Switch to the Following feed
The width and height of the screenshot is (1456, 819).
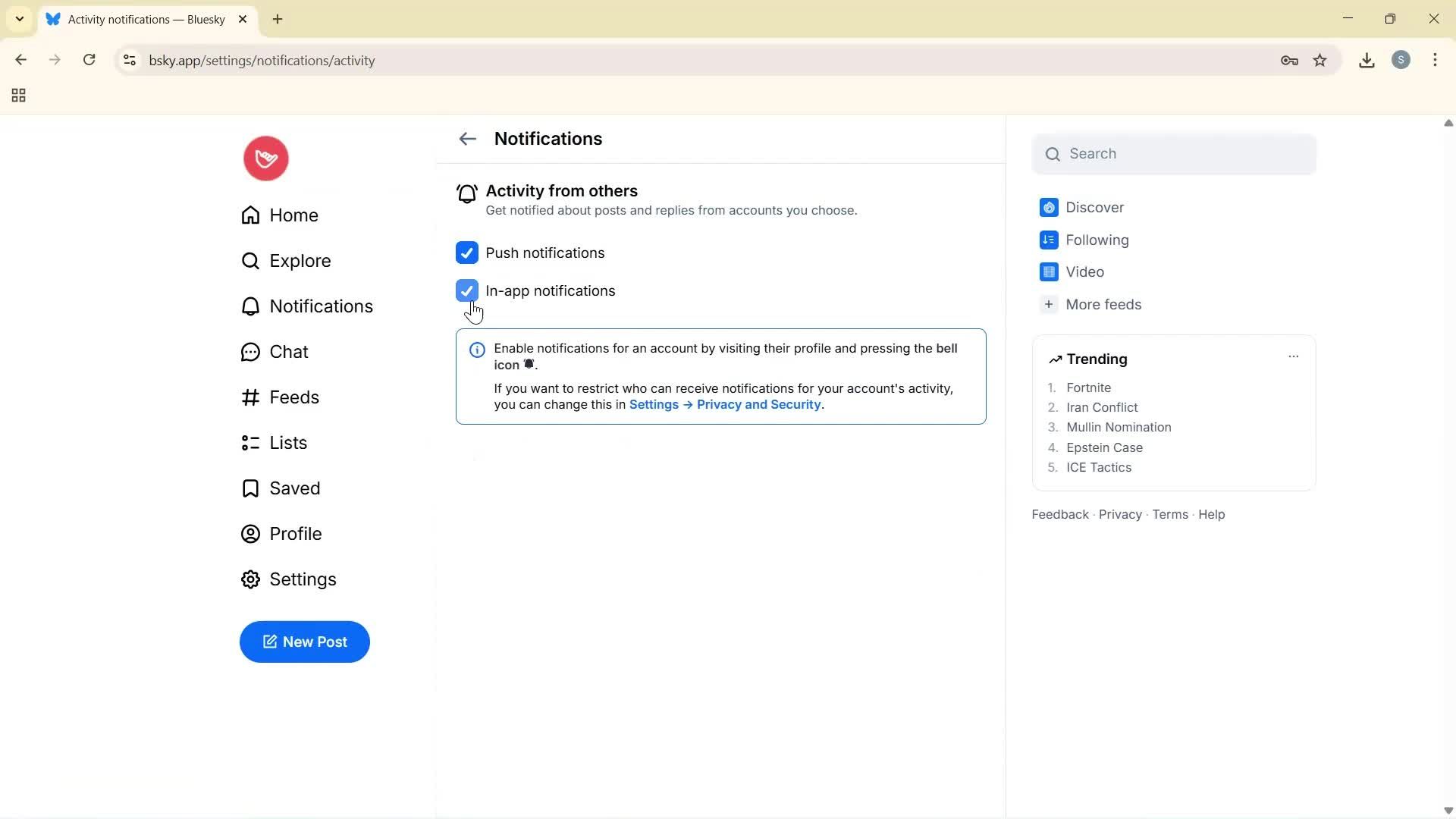(x=1097, y=240)
